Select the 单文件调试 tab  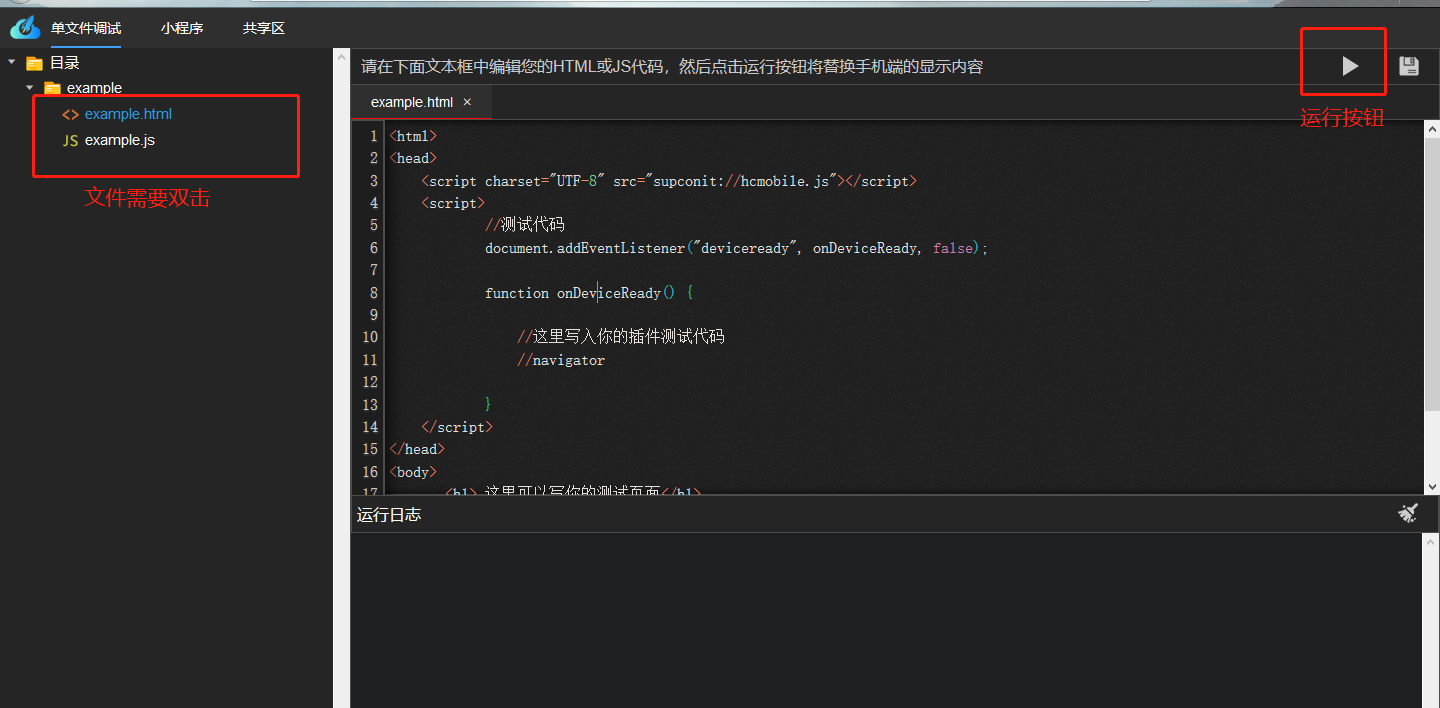(x=86, y=28)
